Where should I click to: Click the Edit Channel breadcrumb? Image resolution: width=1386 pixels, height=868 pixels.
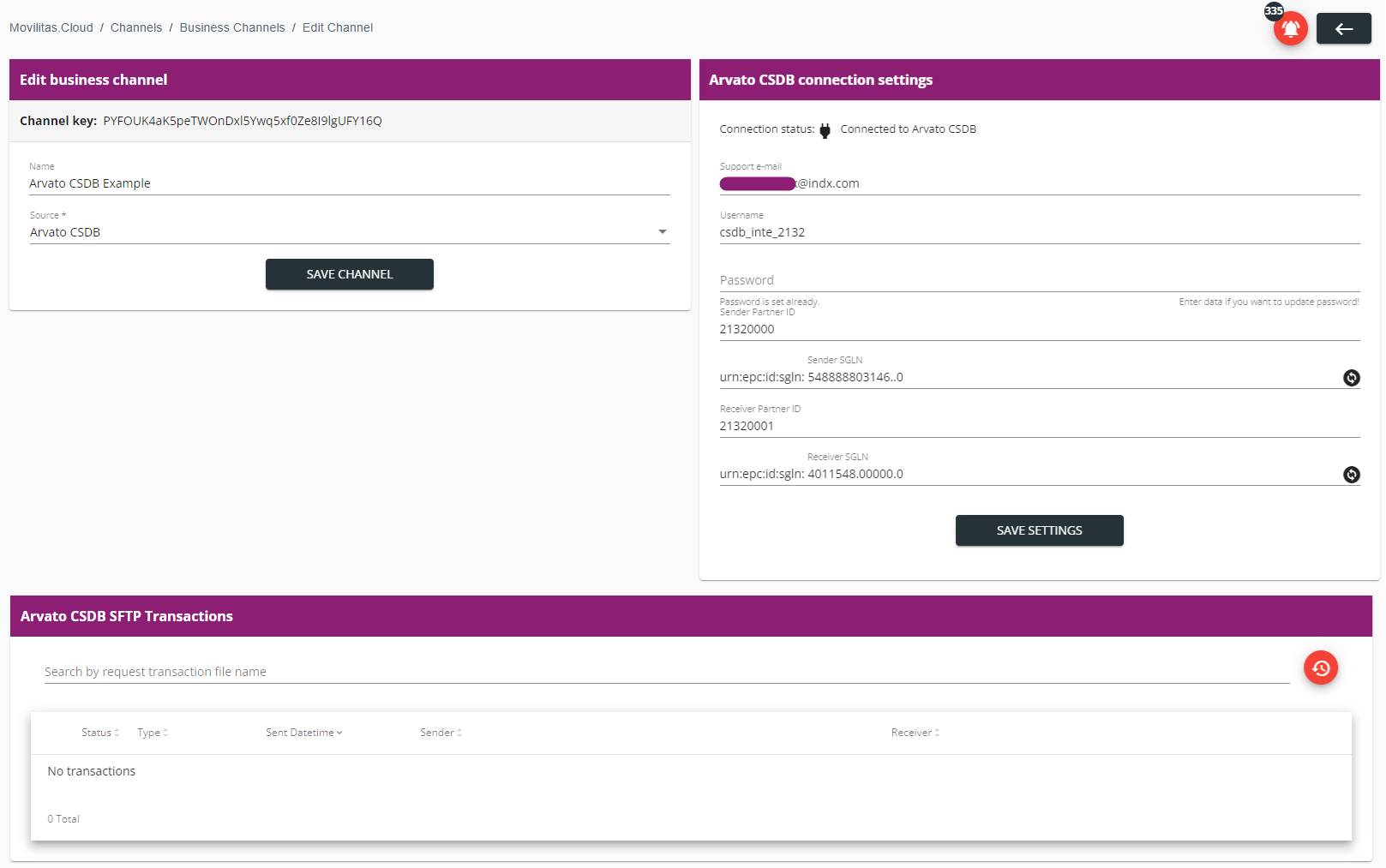click(338, 27)
